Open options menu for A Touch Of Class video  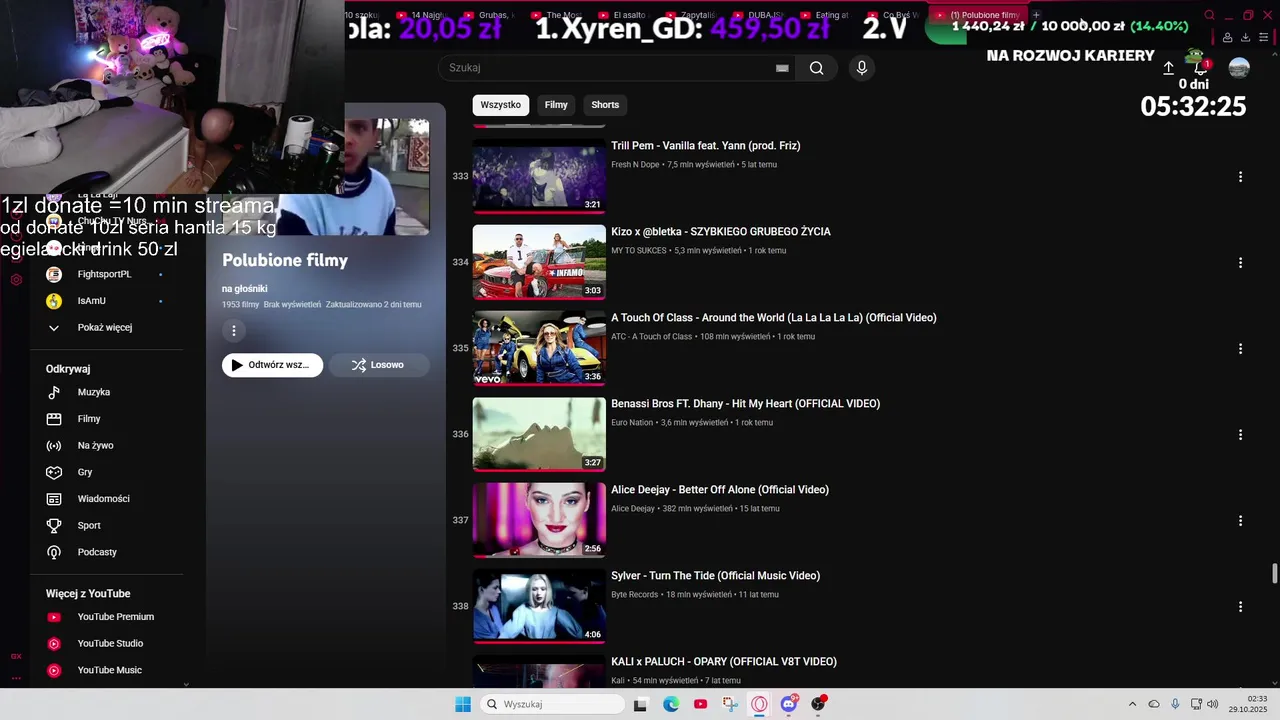point(1240,349)
